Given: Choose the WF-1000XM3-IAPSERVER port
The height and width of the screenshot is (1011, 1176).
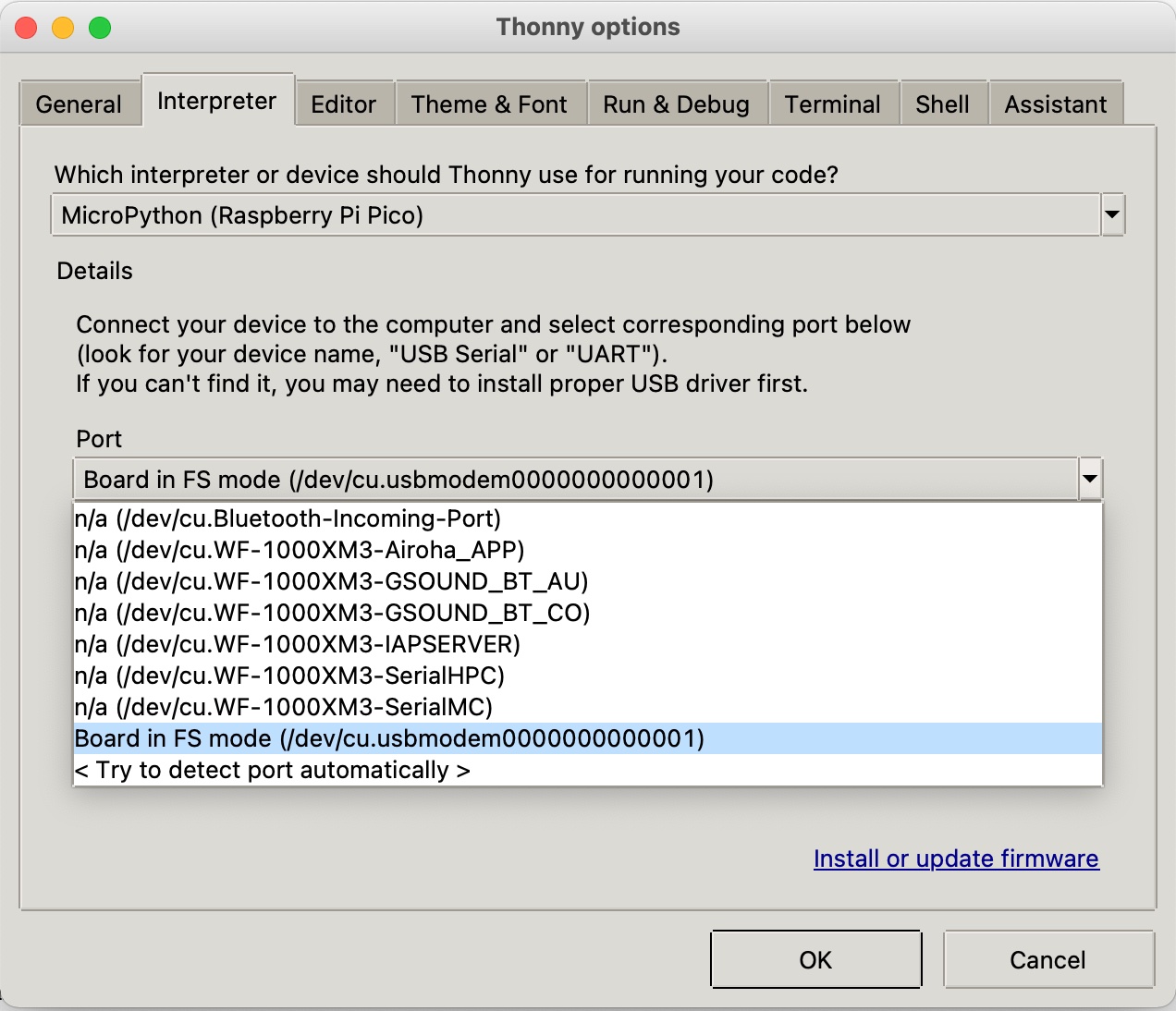Looking at the screenshot, I should click(588, 644).
